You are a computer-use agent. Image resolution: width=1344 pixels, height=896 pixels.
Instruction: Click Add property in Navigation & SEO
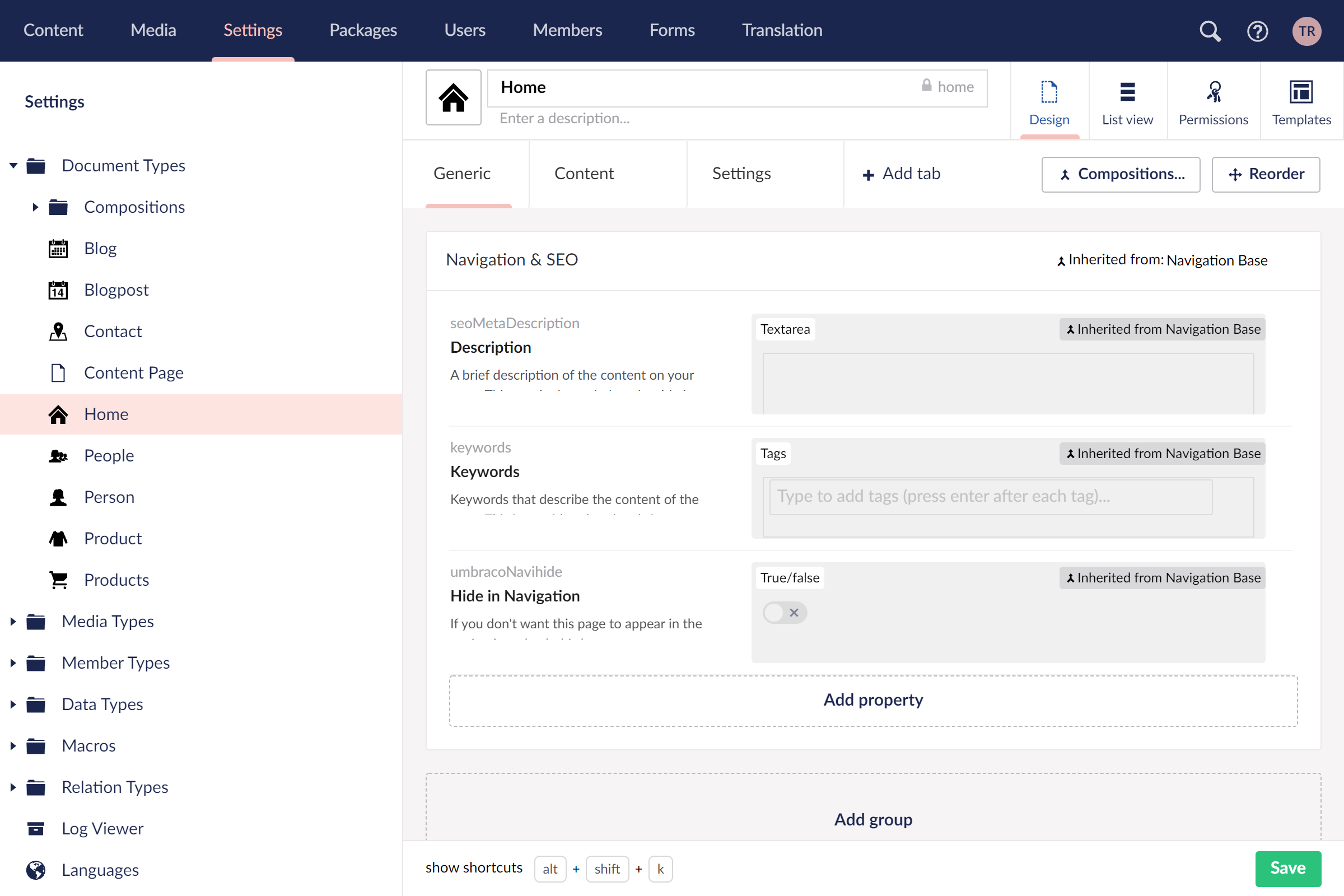[x=873, y=701]
